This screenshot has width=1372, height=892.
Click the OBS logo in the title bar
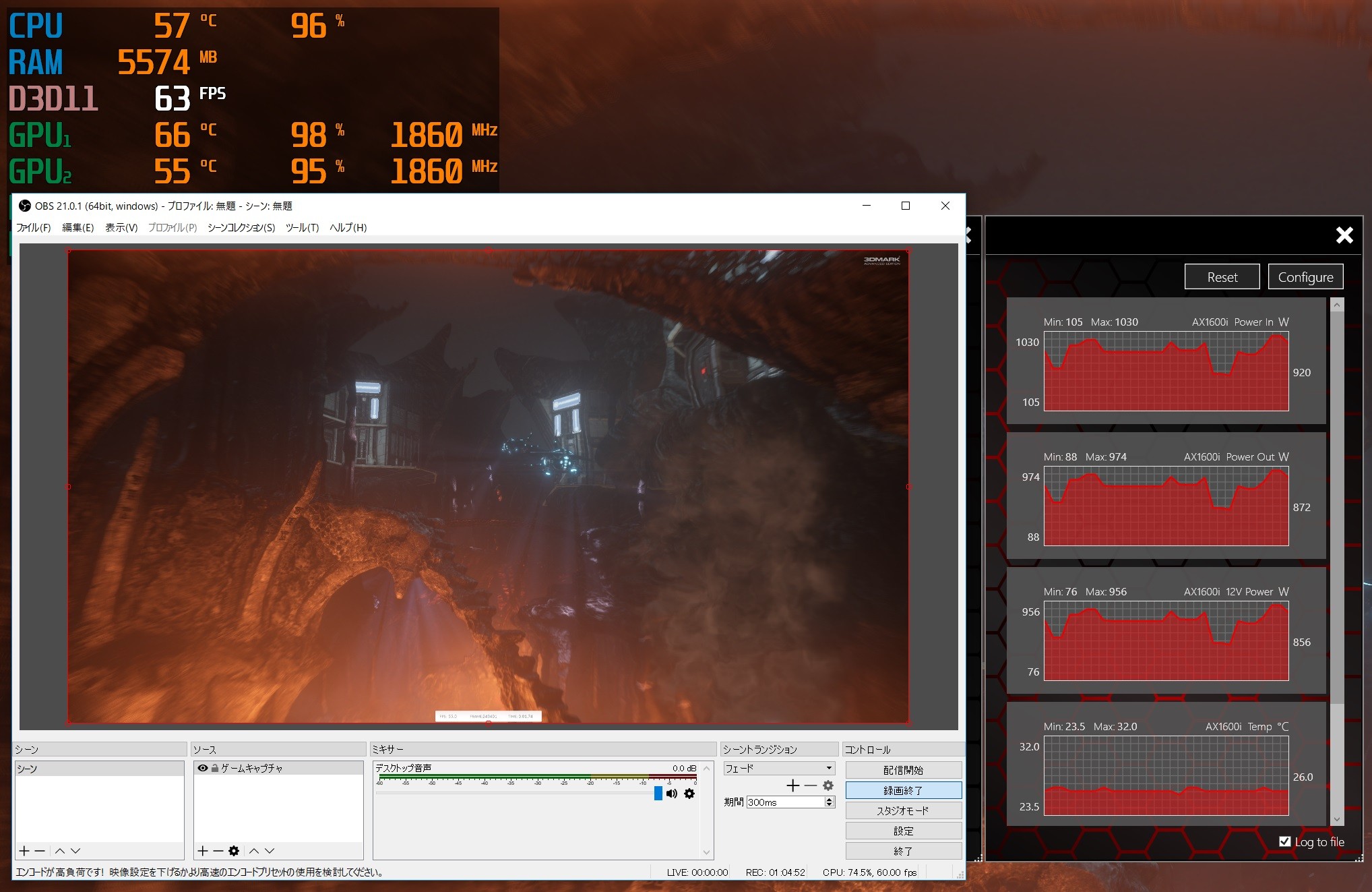pyautogui.click(x=25, y=206)
